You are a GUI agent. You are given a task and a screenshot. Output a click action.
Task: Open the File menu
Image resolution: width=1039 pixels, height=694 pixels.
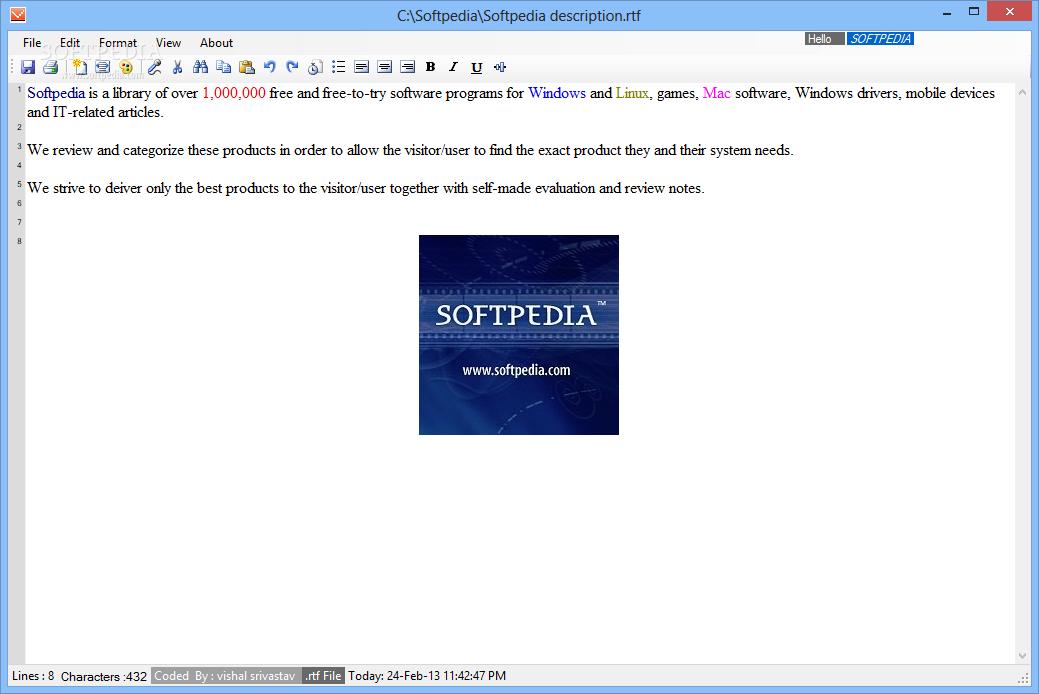click(x=32, y=43)
